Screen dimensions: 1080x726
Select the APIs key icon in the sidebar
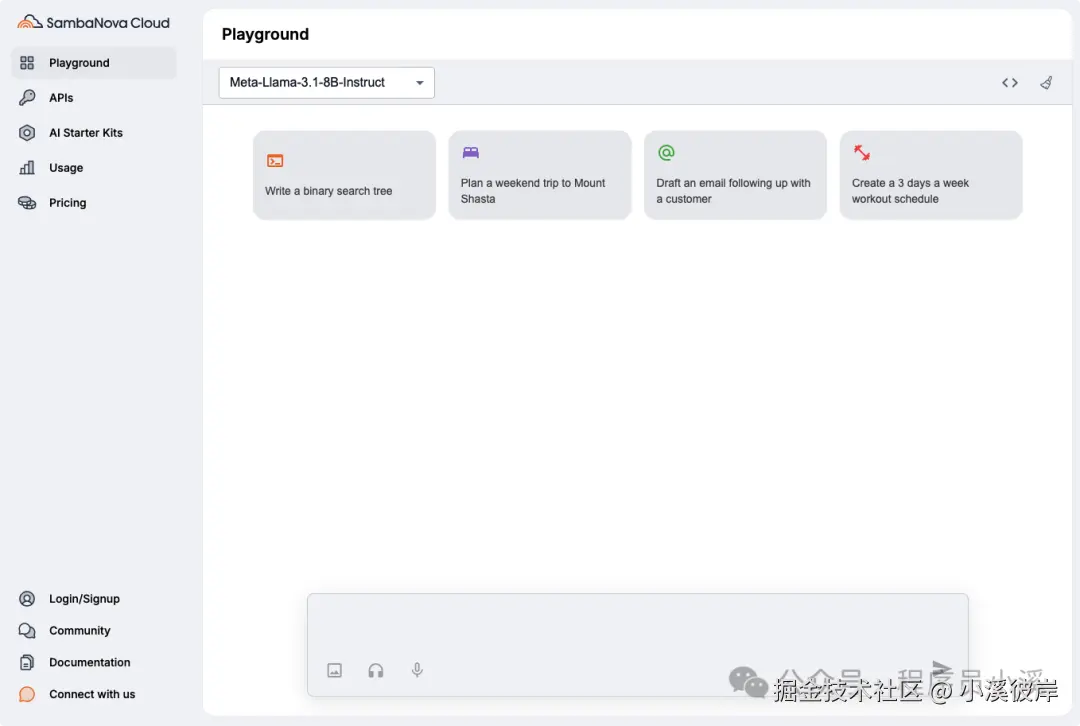coord(28,97)
